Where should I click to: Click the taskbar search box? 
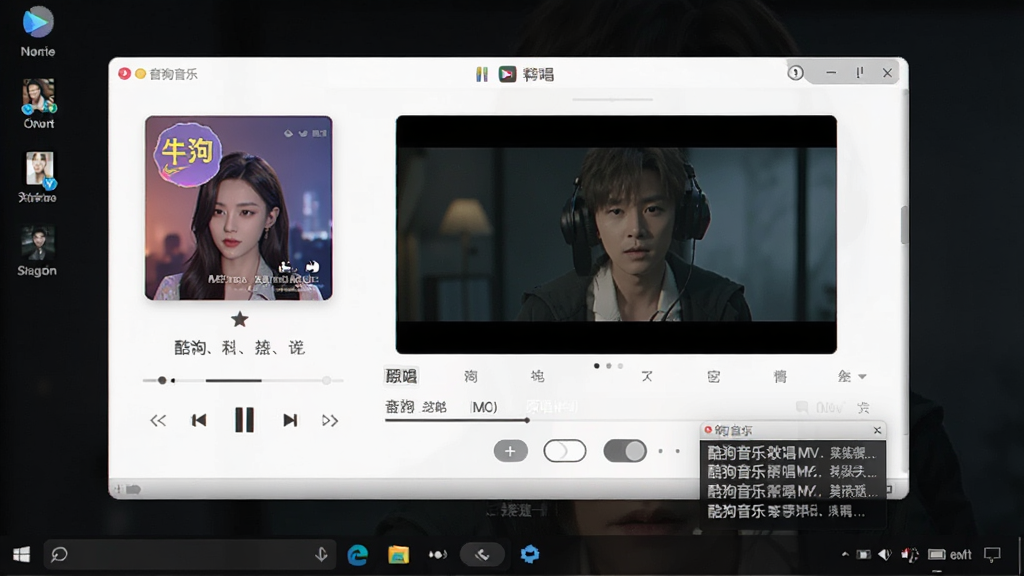coord(189,554)
